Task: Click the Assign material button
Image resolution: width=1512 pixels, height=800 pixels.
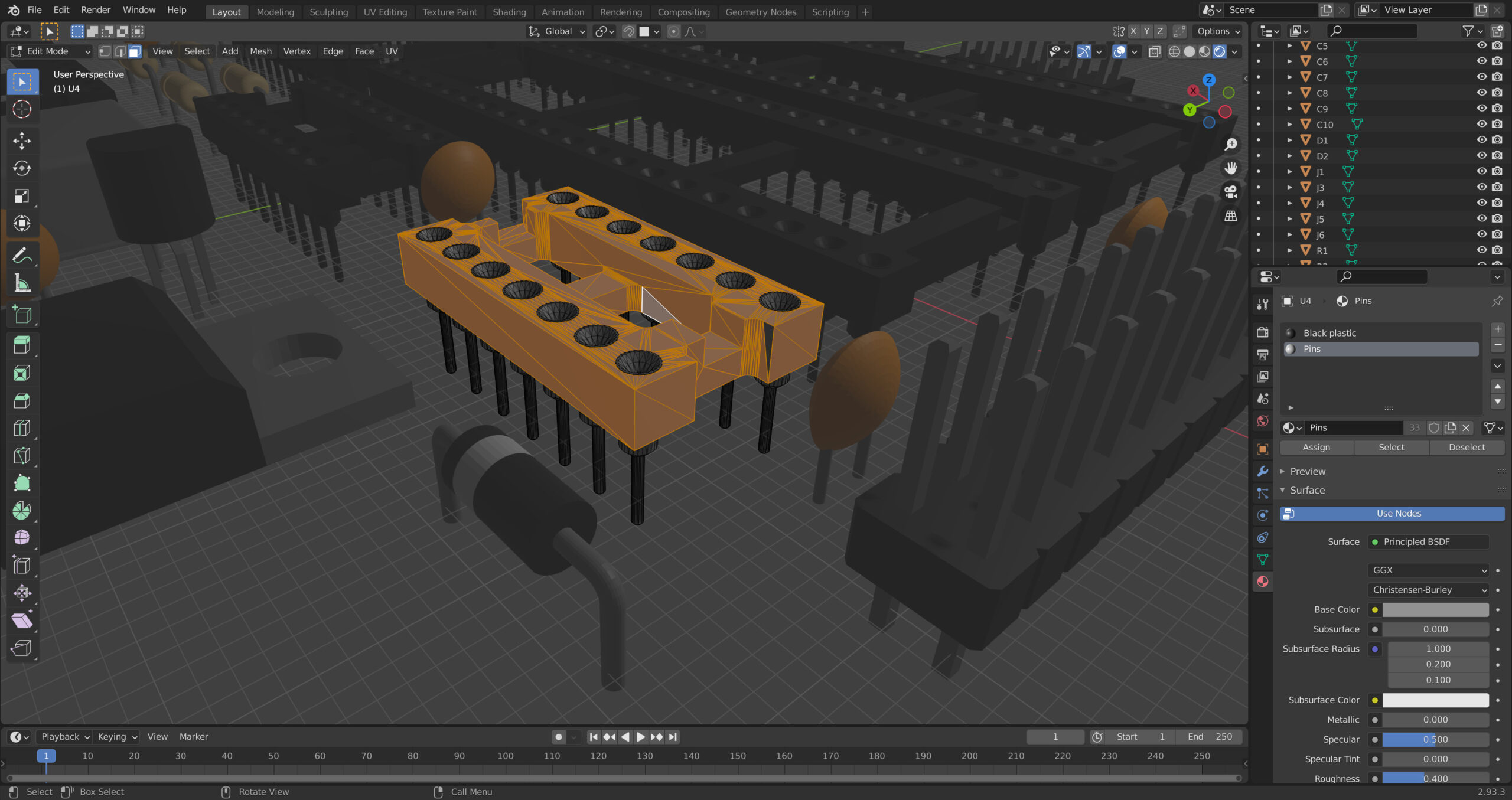Action: 1317,448
